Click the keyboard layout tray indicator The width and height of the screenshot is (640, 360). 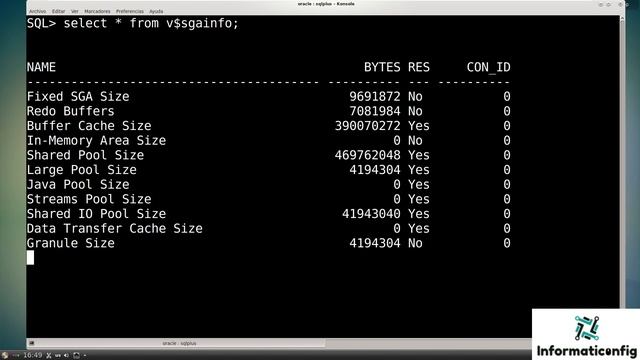point(58,356)
